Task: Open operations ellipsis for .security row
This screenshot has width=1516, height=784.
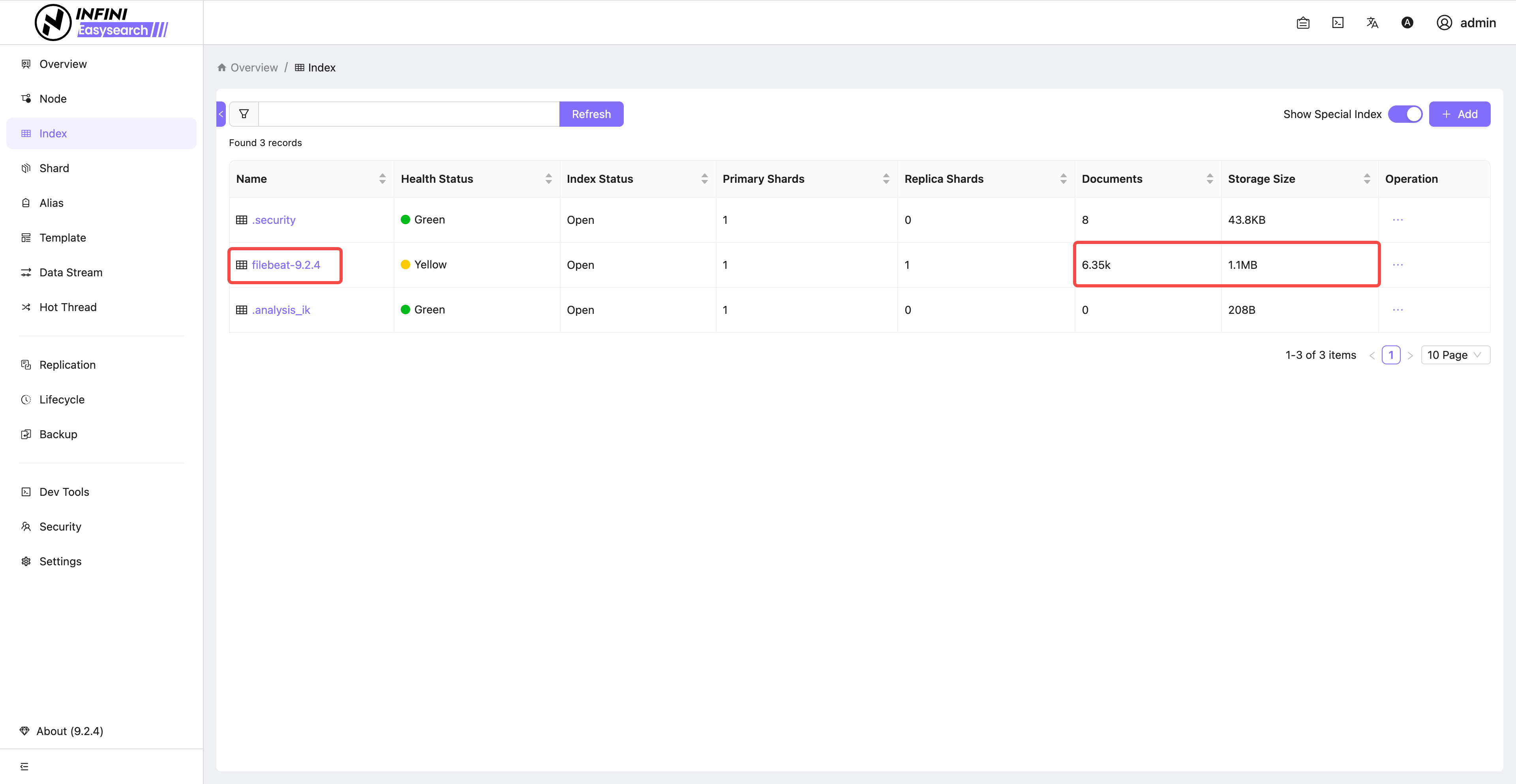Action: coord(1398,219)
